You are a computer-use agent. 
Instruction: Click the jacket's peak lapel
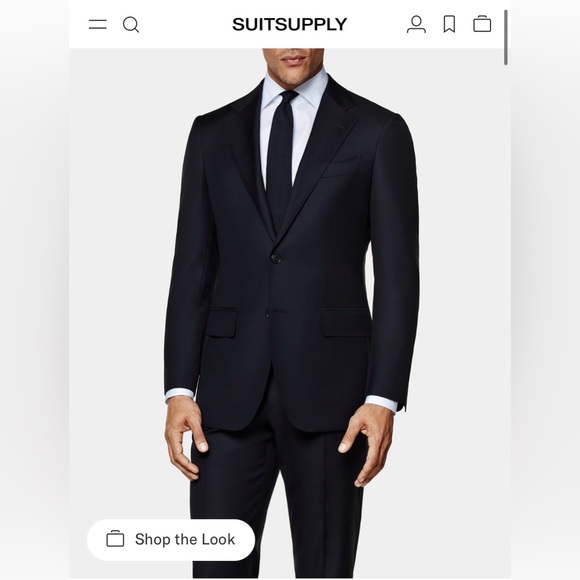[x=321, y=155]
